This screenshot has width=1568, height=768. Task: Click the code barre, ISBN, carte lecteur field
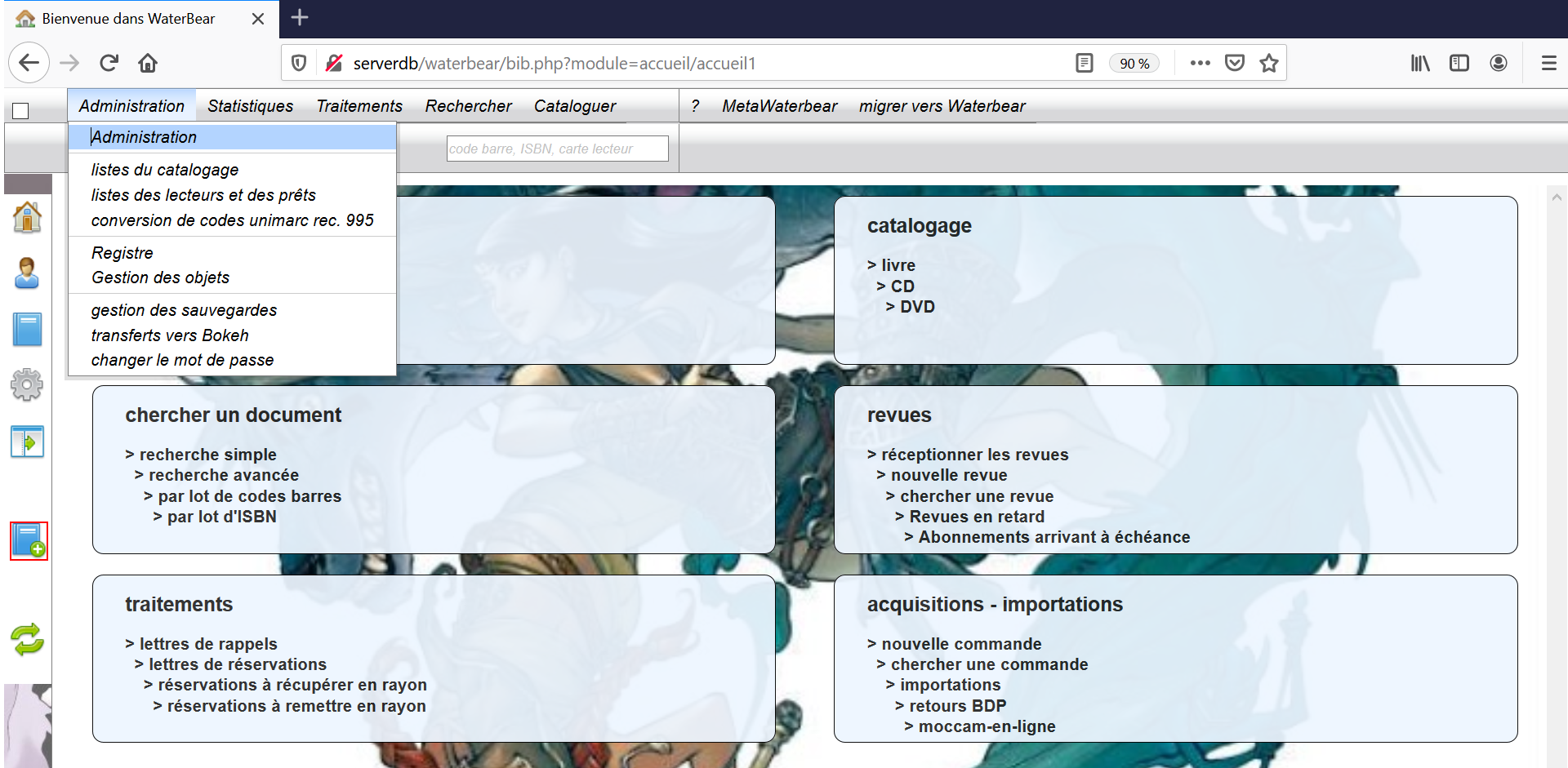click(x=557, y=149)
